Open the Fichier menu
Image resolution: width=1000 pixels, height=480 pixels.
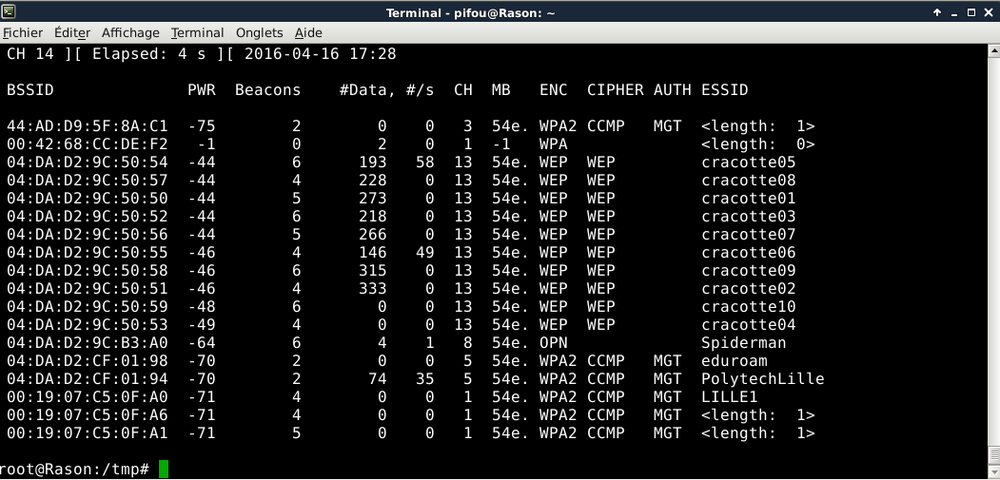pos(22,33)
